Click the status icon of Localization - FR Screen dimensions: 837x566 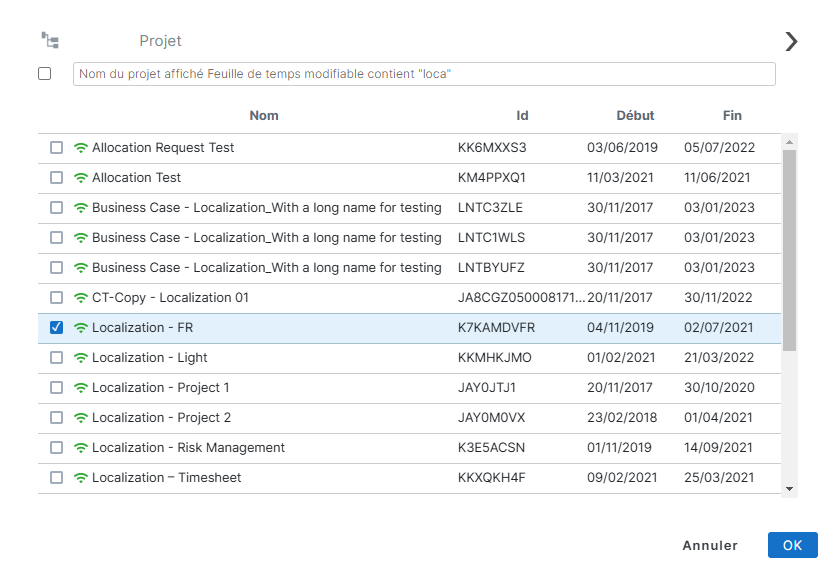81,328
